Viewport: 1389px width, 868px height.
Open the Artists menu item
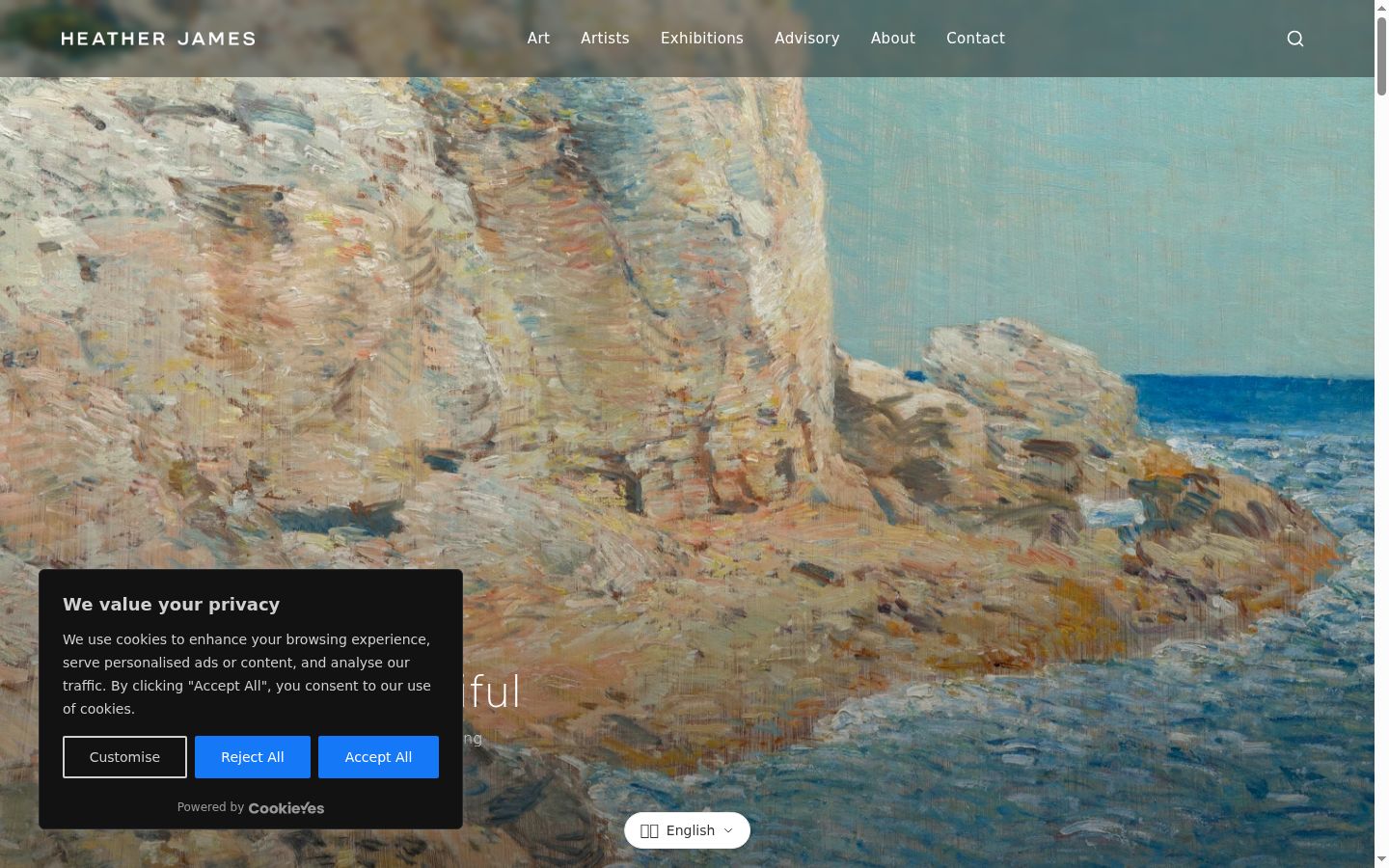(605, 39)
